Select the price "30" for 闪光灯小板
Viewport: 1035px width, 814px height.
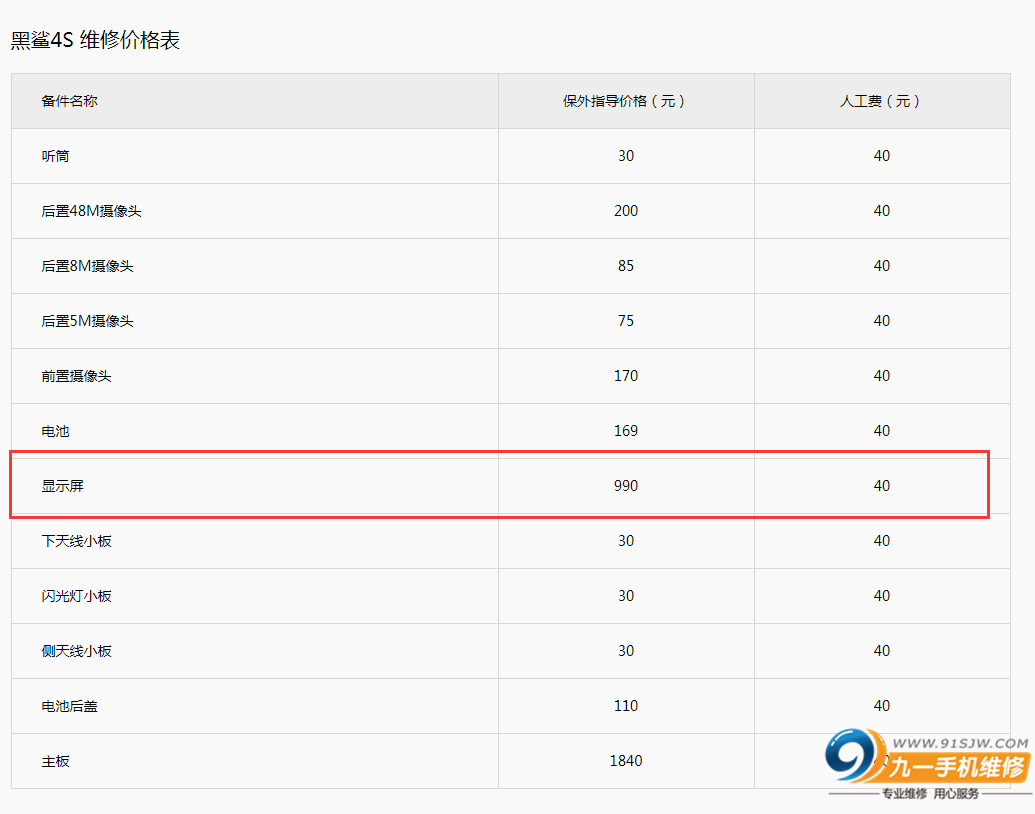626,596
